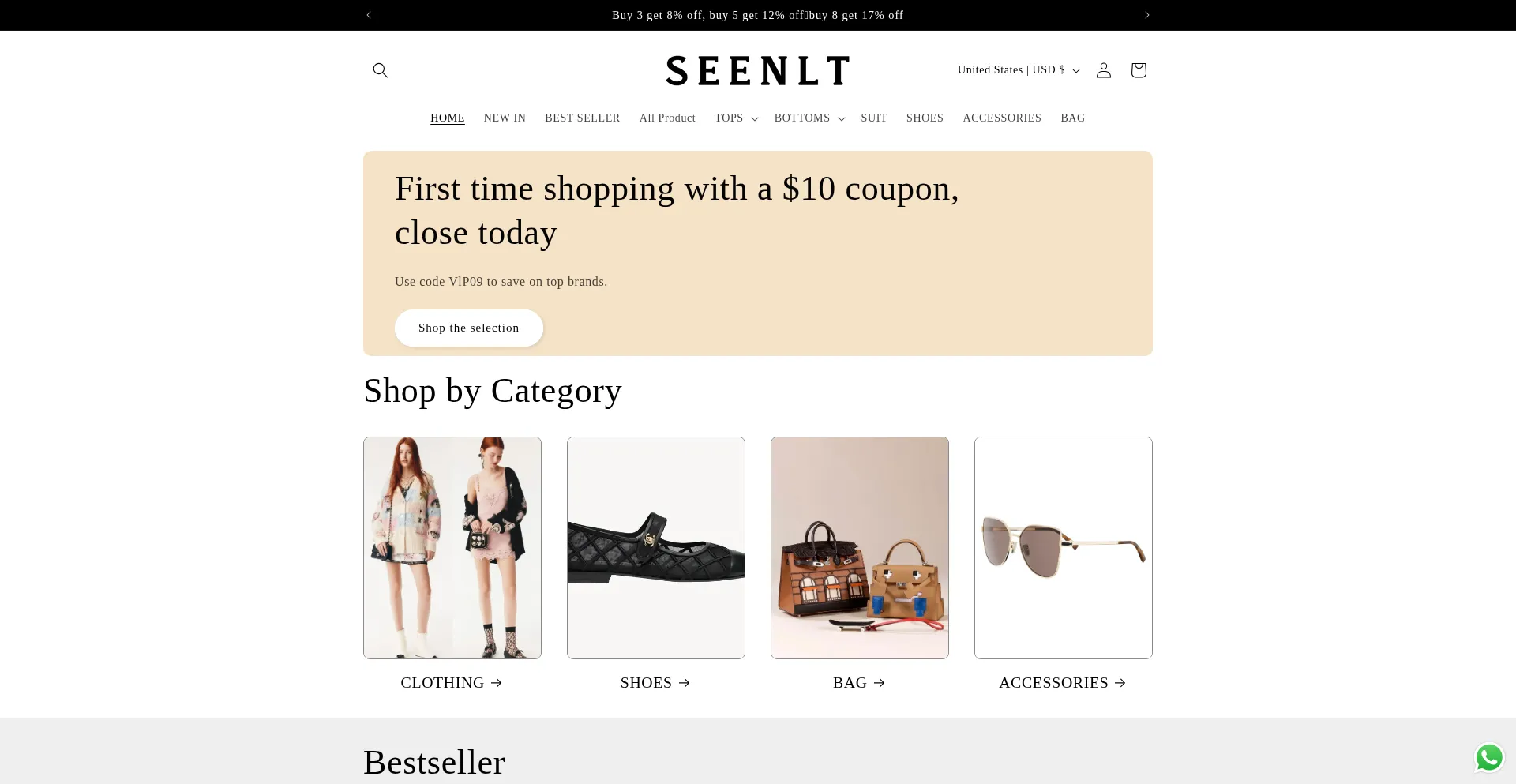Expand the TOPS dropdown menu
1516x784 pixels.
pos(736,118)
